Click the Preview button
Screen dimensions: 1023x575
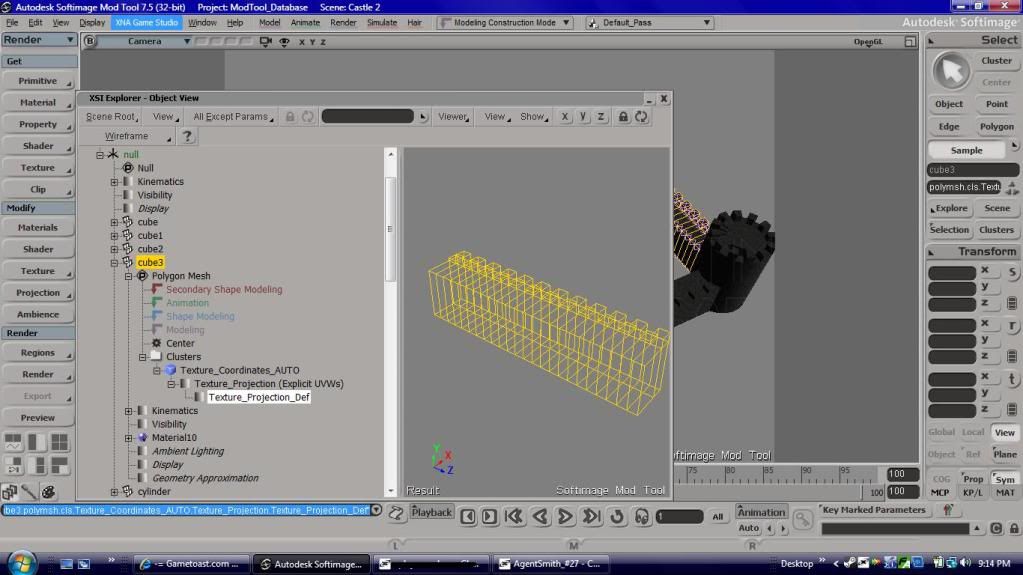[x=38, y=418]
